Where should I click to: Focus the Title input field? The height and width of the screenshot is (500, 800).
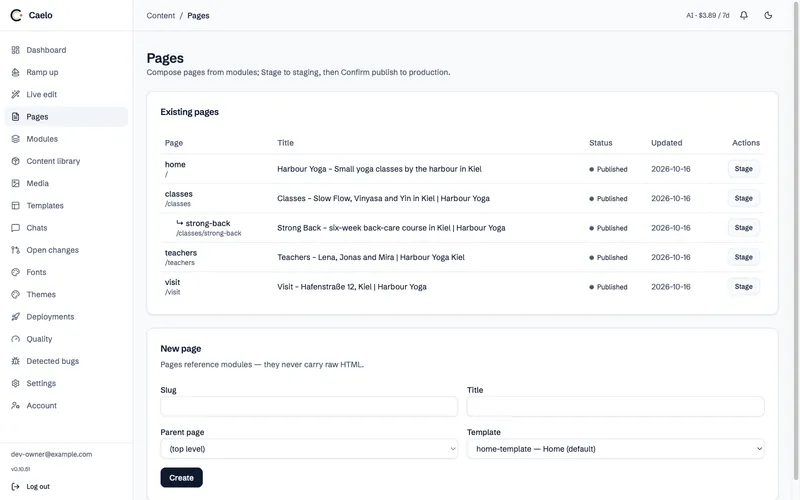615,407
